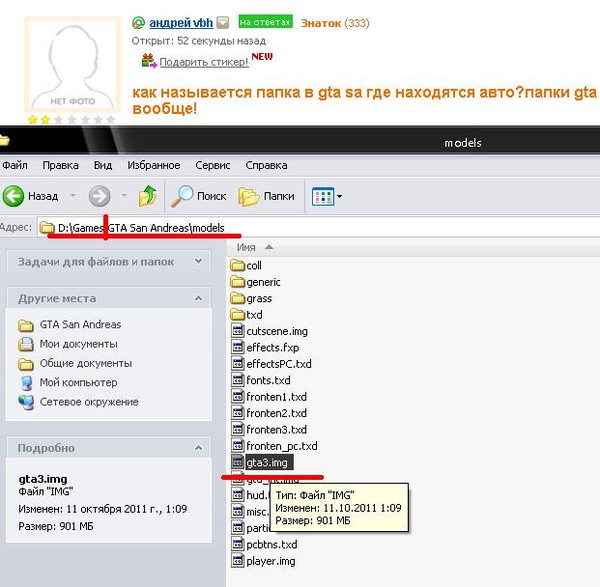Click the user star rating row
600x587 pixels.
point(72,120)
